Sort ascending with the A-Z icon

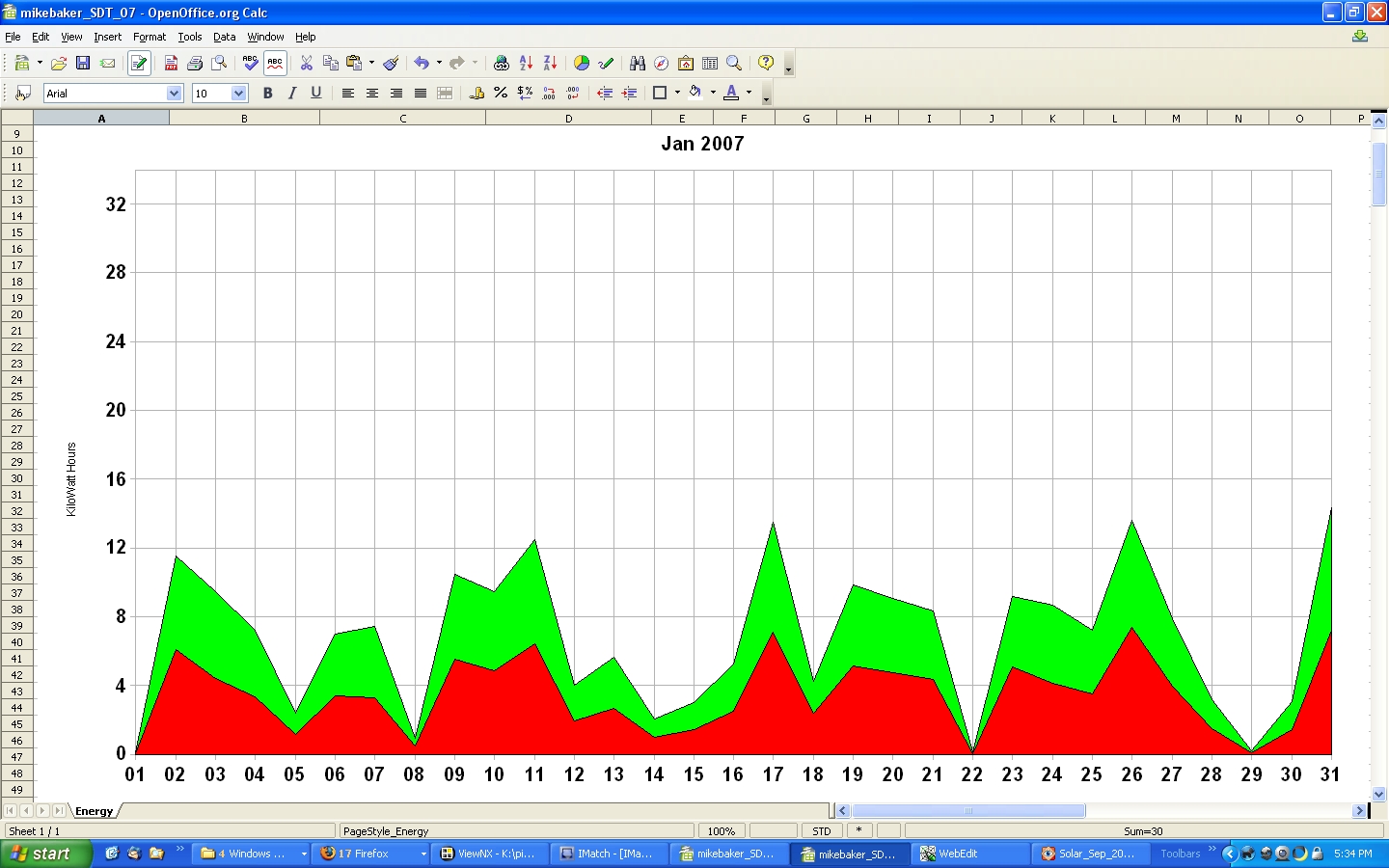526,64
